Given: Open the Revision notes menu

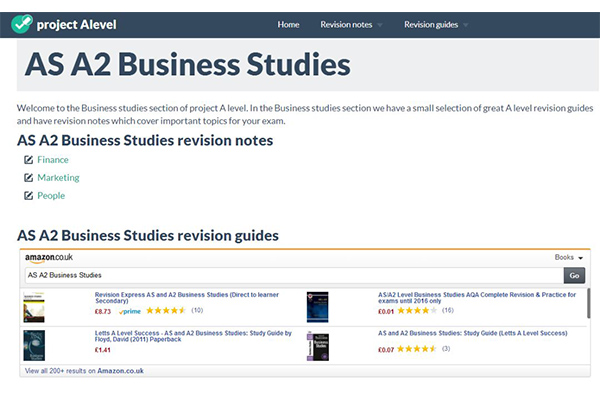Looking at the screenshot, I should pos(346,24).
